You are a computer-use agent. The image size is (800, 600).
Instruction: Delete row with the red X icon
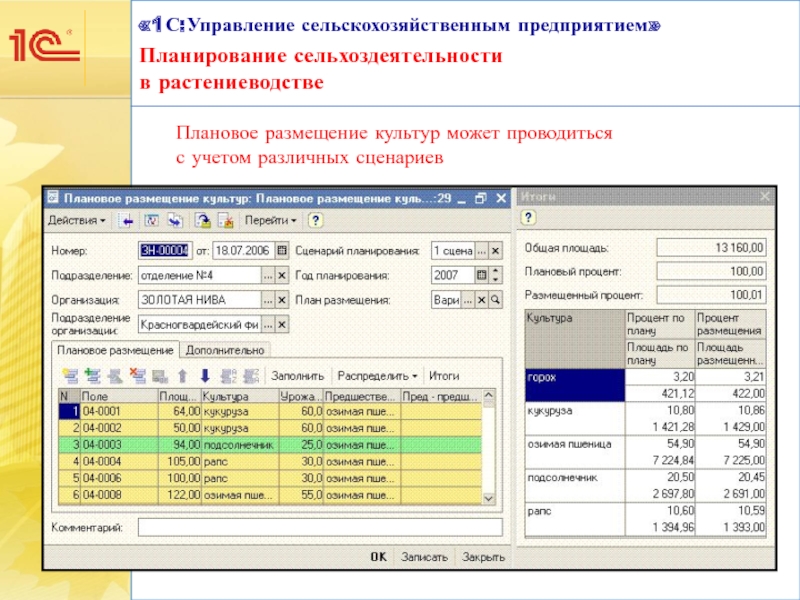point(137,376)
